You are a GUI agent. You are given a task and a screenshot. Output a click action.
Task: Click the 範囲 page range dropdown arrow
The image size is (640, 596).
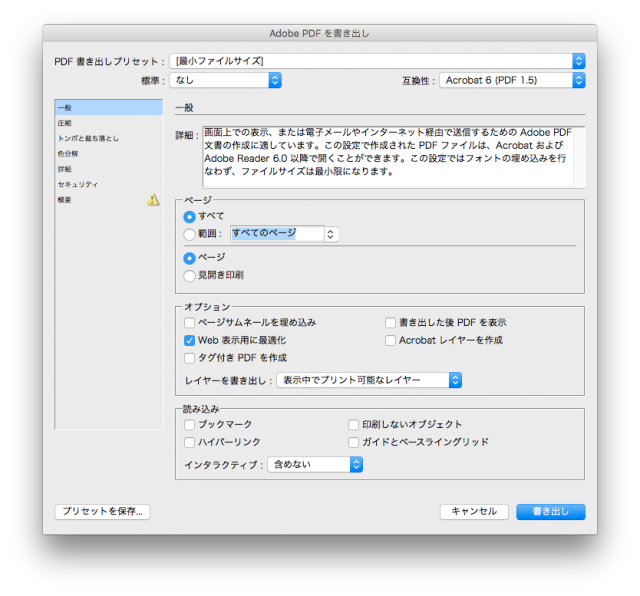tap(332, 234)
